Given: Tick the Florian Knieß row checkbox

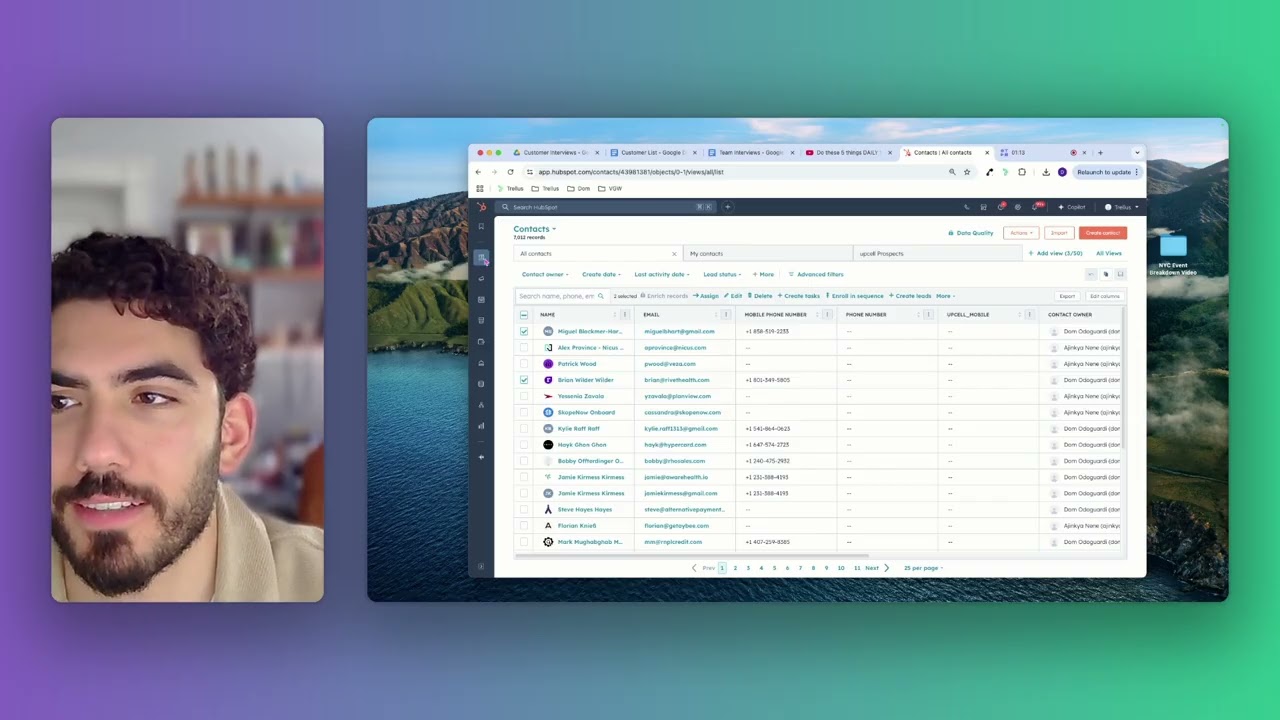Looking at the screenshot, I should coord(524,526).
